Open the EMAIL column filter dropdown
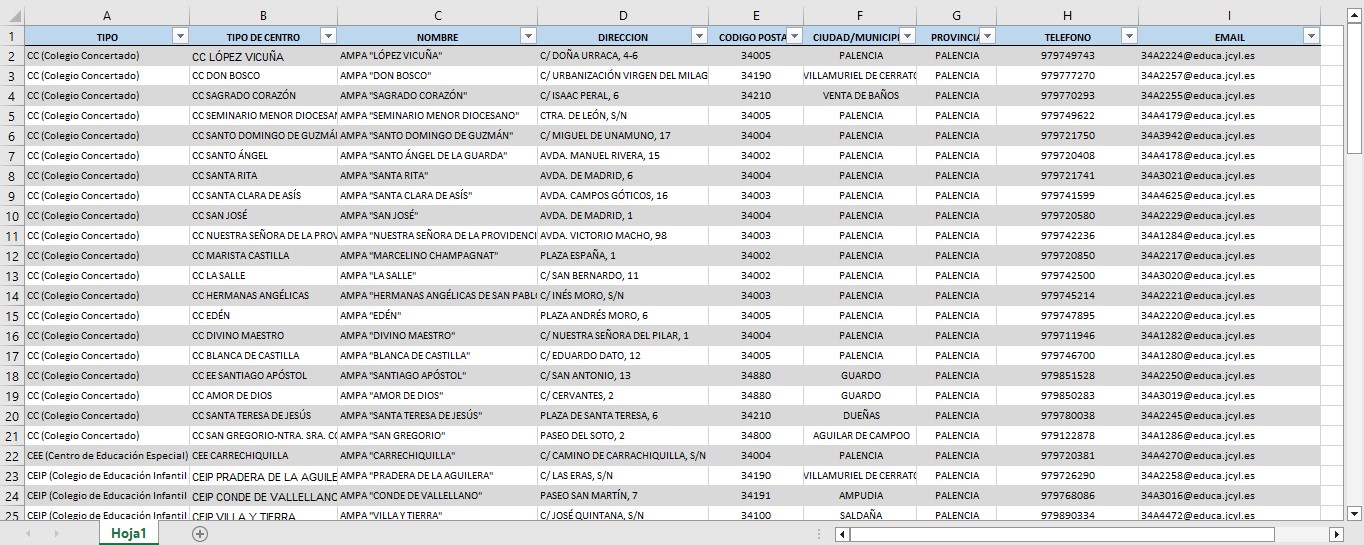 click(x=1311, y=36)
